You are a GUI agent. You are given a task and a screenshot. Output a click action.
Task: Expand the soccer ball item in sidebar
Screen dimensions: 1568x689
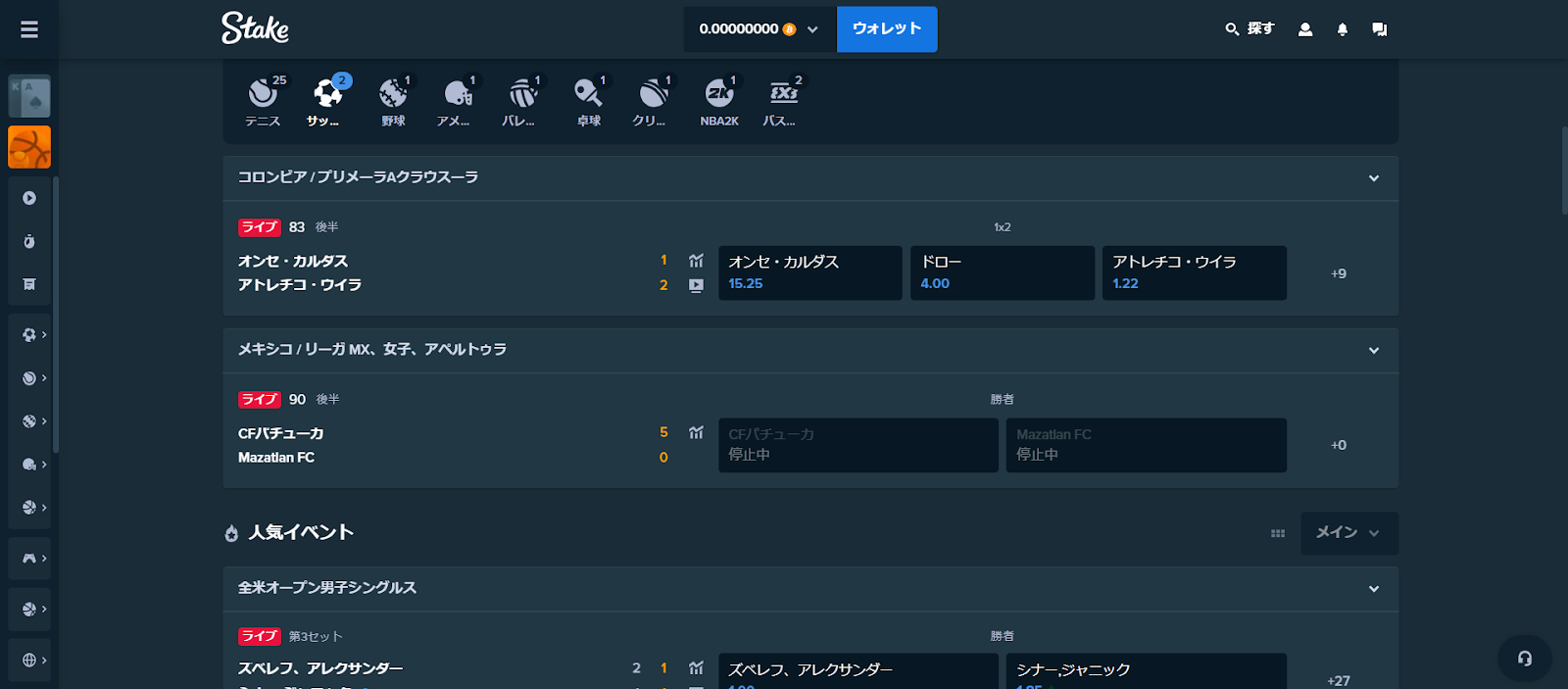pyautogui.click(x=34, y=334)
